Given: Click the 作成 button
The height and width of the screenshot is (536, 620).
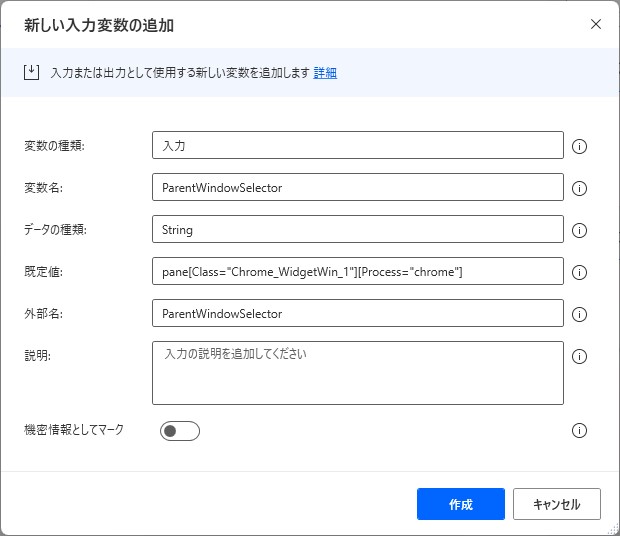Looking at the screenshot, I should click(461, 504).
